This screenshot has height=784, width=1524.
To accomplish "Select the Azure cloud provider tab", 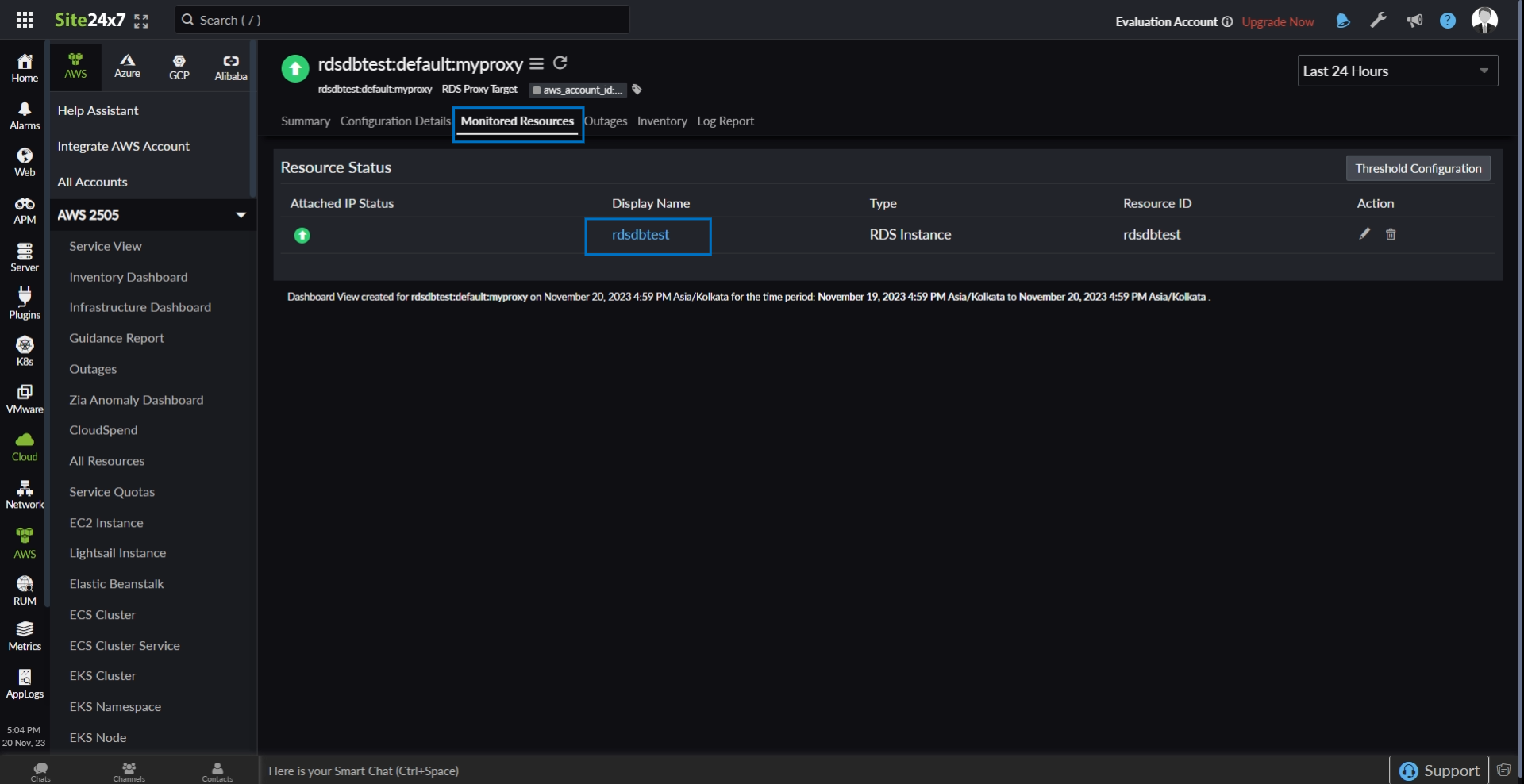I will (127, 65).
